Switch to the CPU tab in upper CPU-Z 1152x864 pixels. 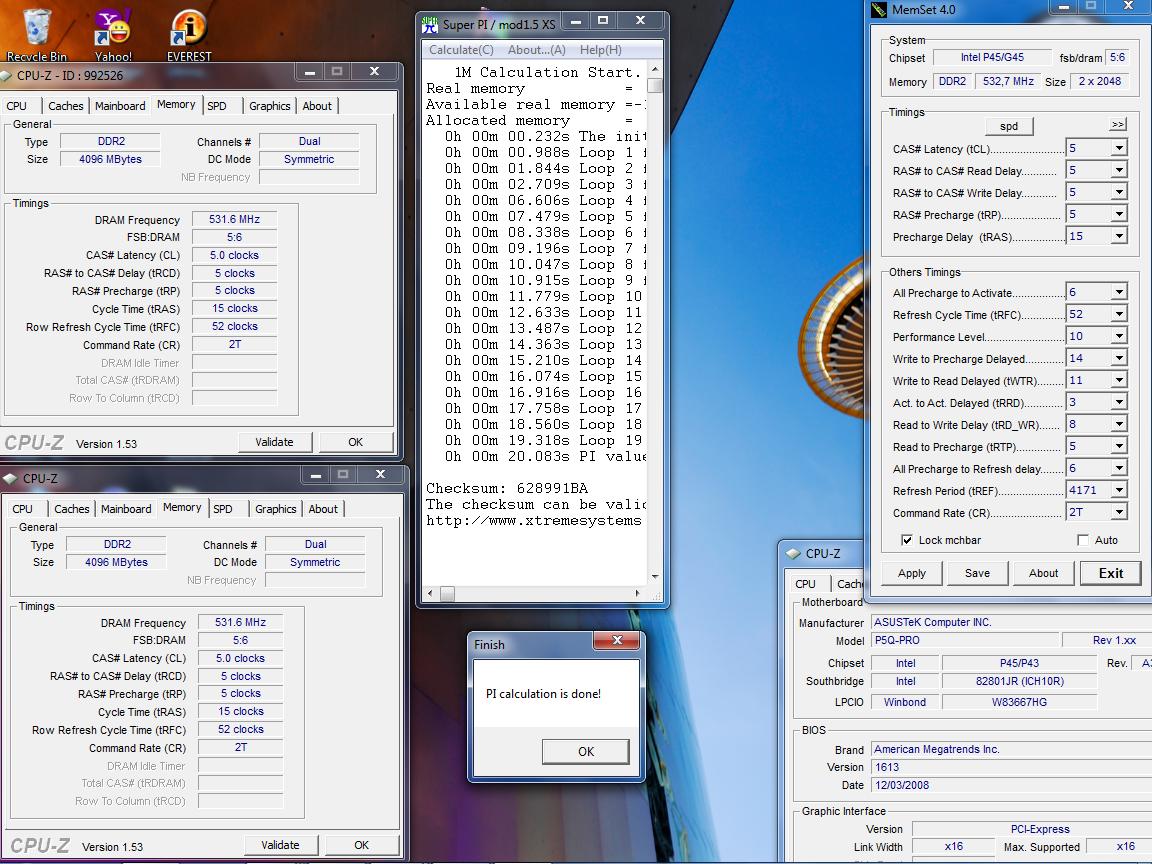coord(17,106)
